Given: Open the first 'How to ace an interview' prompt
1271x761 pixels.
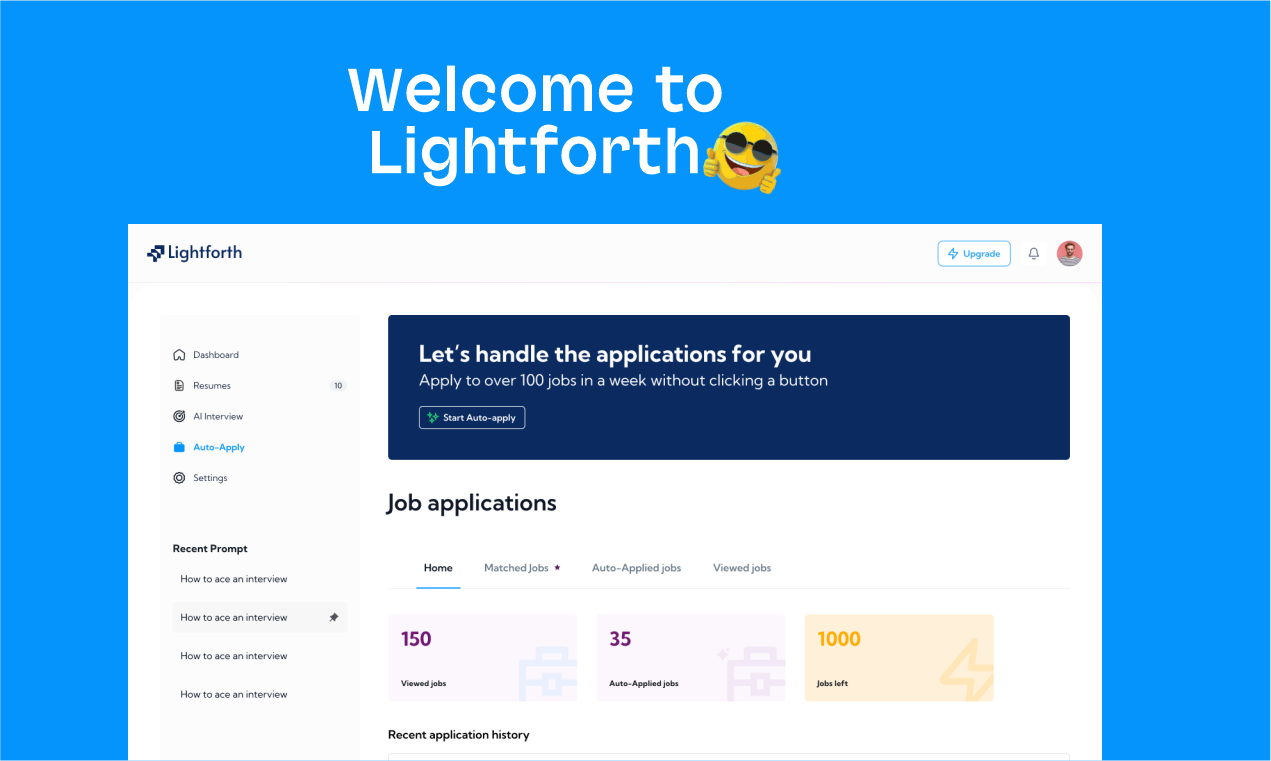Looking at the screenshot, I should (x=234, y=579).
